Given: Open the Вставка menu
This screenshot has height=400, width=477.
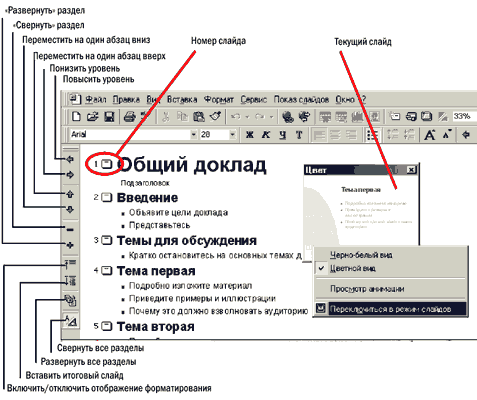Looking at the screenshot, I should pyautogui.click(x=182, y=99).
